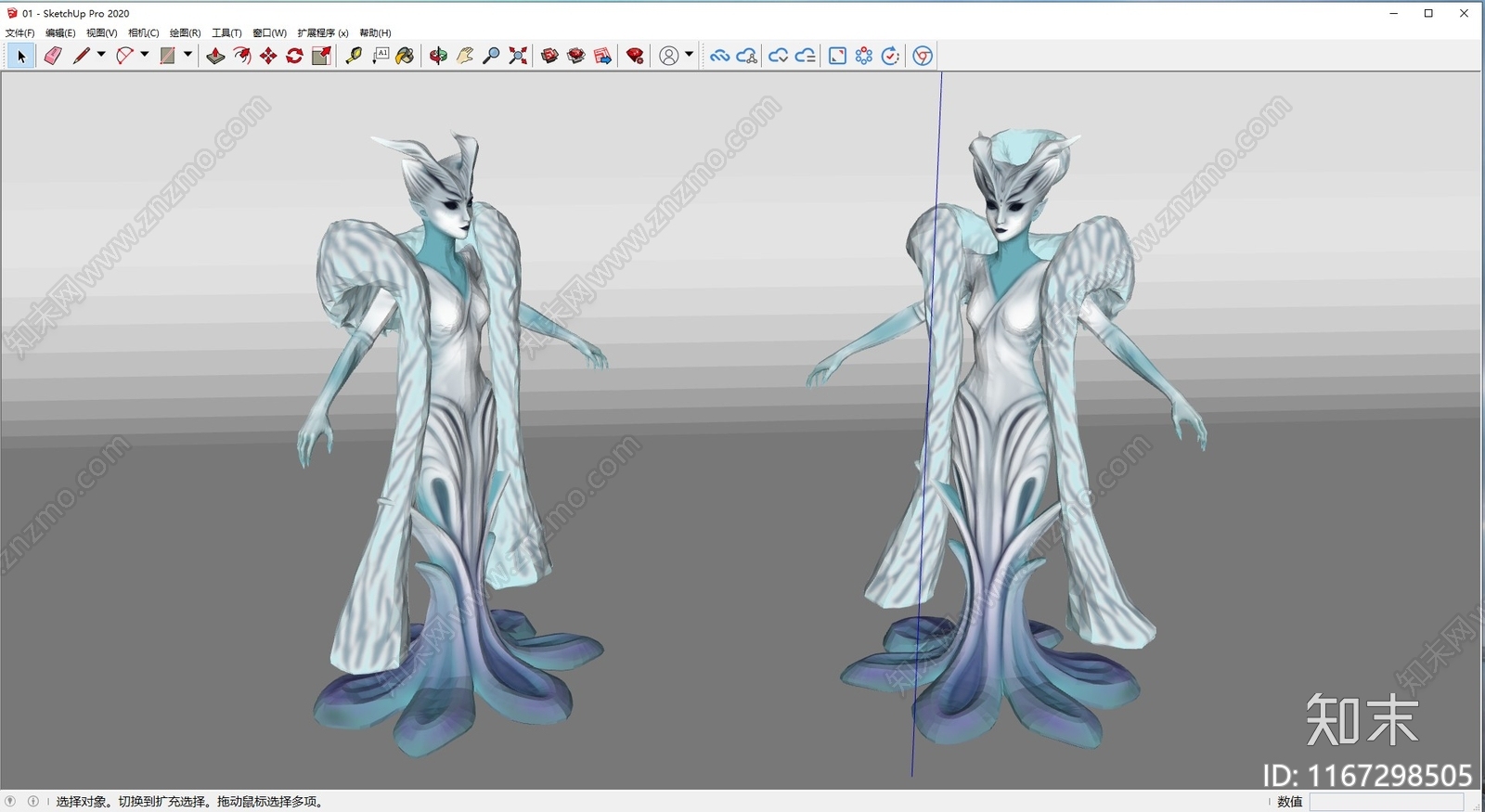Click the Send to LayOut icon

[x=602, y=56]
